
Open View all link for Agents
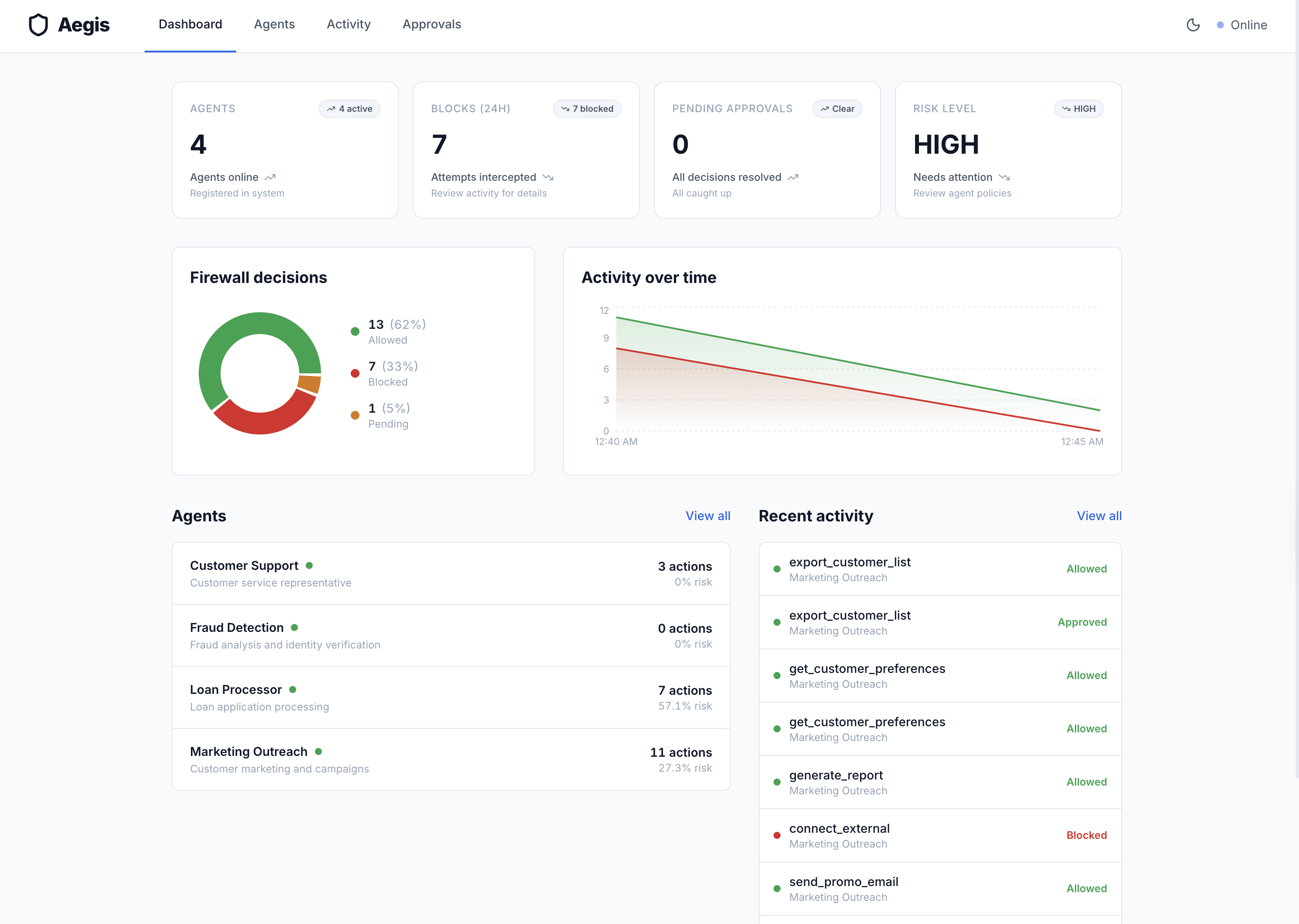pos(707,515)
